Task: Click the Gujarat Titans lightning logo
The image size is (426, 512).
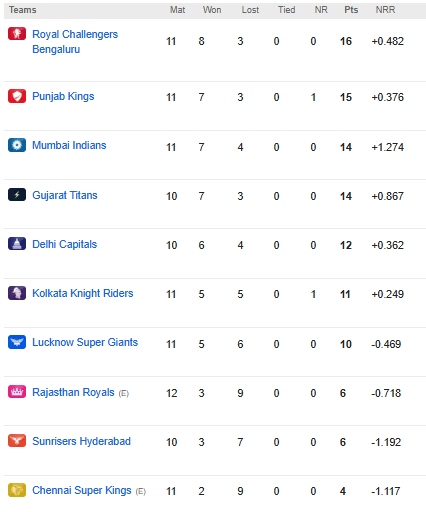Action: point(17,195)
